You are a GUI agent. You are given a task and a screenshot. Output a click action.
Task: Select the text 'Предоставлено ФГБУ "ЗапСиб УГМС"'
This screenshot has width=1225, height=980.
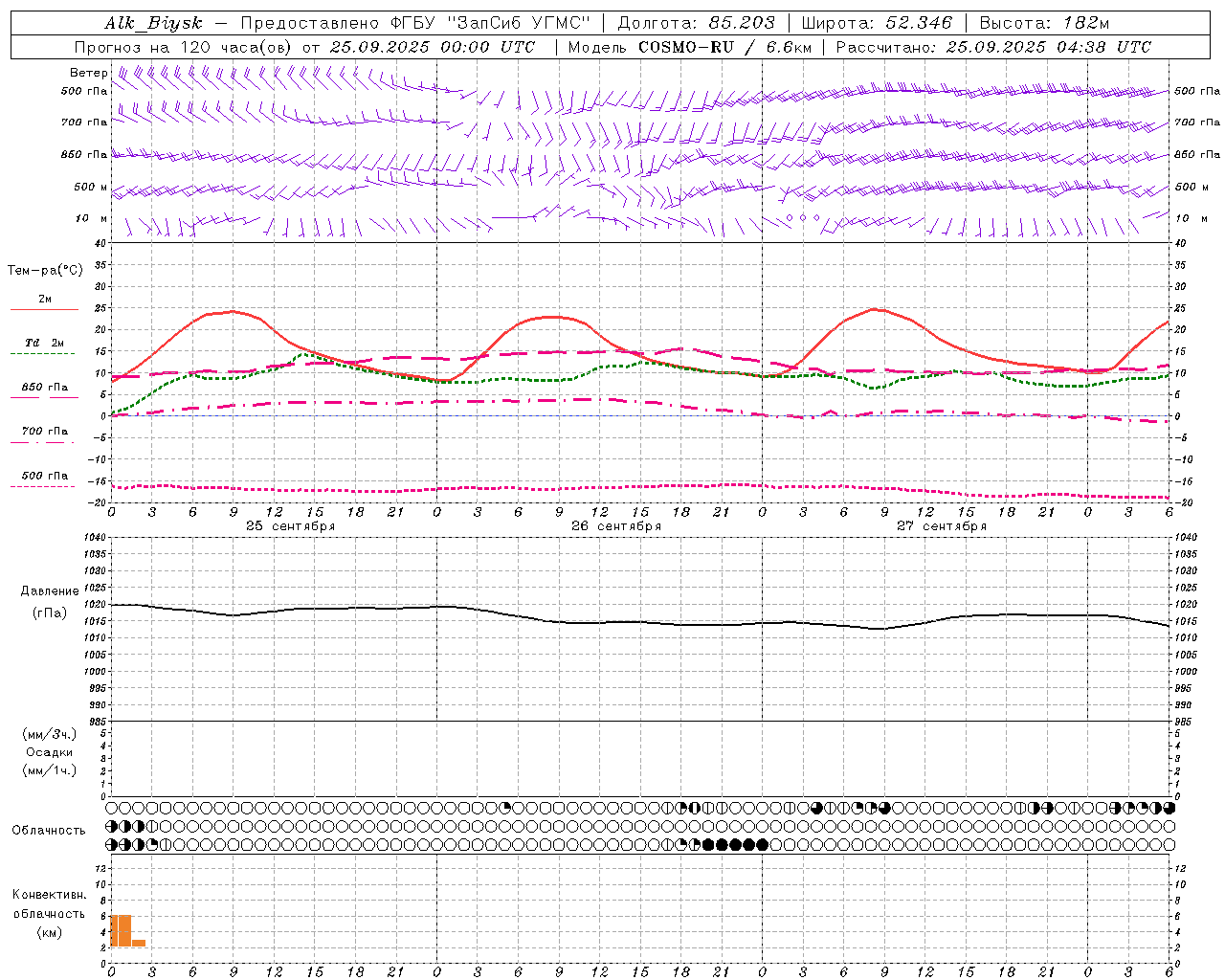point(415,23)
